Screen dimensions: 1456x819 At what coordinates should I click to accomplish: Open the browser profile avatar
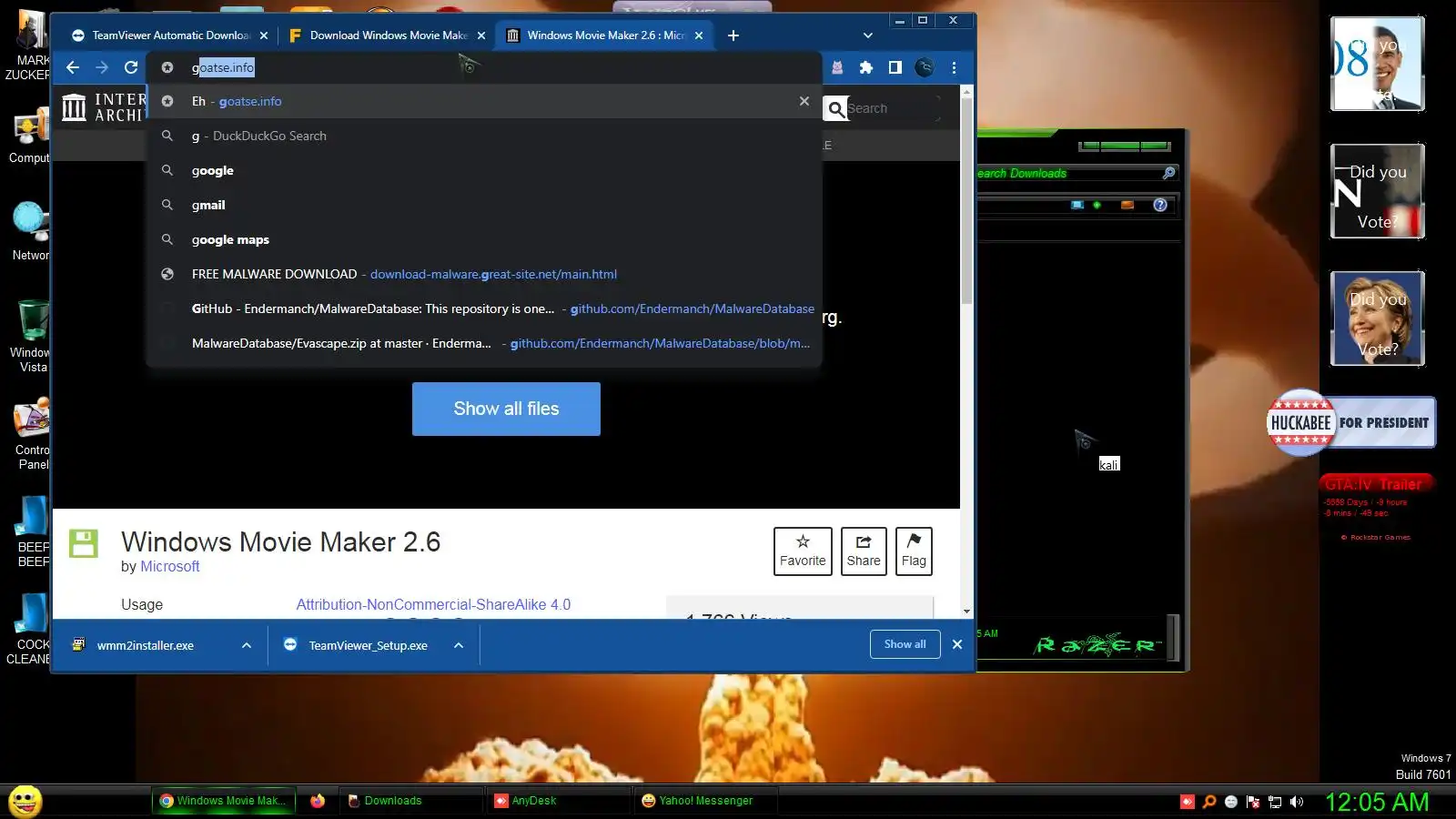925,67
